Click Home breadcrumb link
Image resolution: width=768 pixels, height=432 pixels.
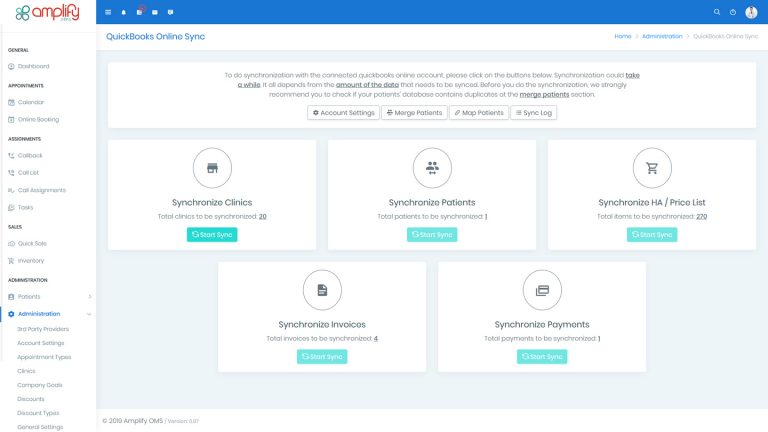coord(623,36)
